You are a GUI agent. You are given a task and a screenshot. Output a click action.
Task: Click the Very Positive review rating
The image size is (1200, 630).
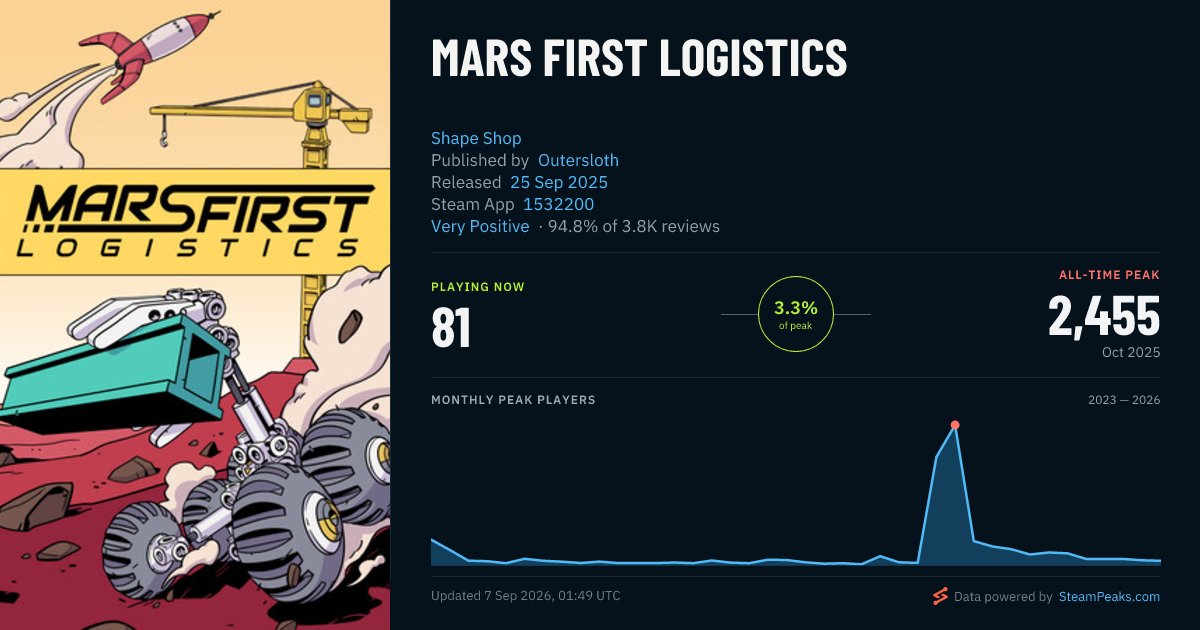480,226
